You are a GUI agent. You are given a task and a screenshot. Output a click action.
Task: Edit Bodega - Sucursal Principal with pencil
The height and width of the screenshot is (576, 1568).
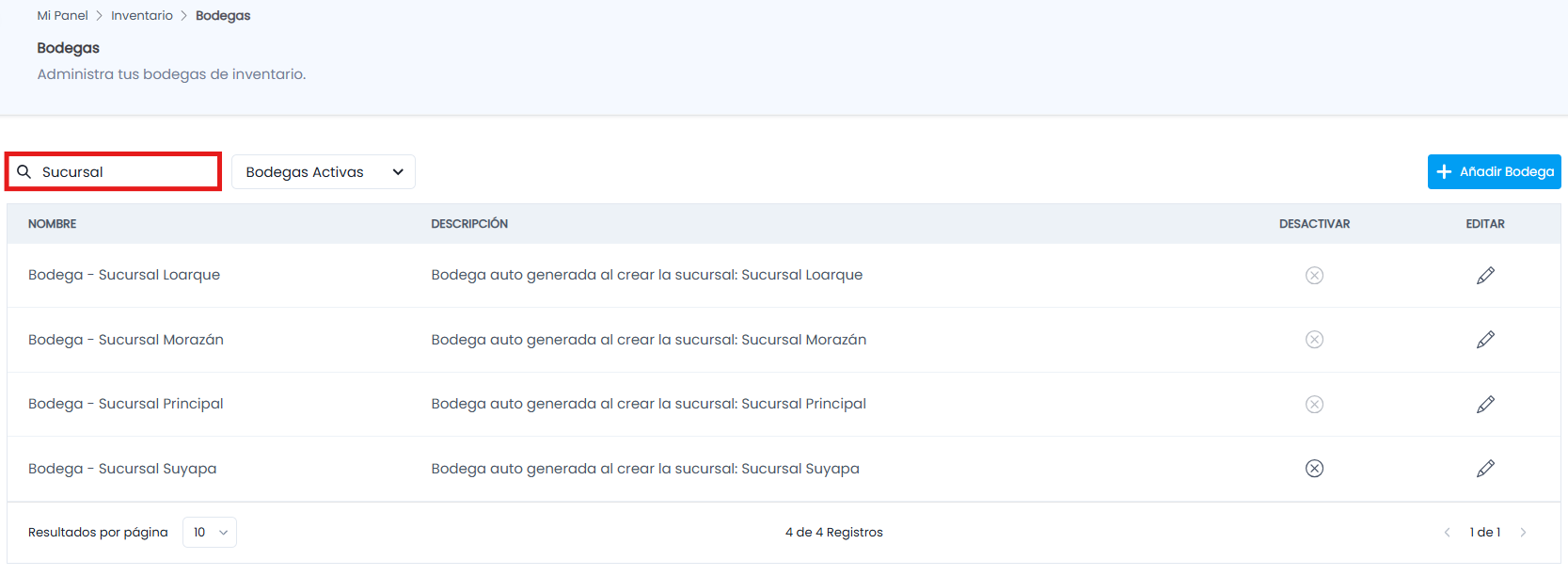tap(1485, 404)
